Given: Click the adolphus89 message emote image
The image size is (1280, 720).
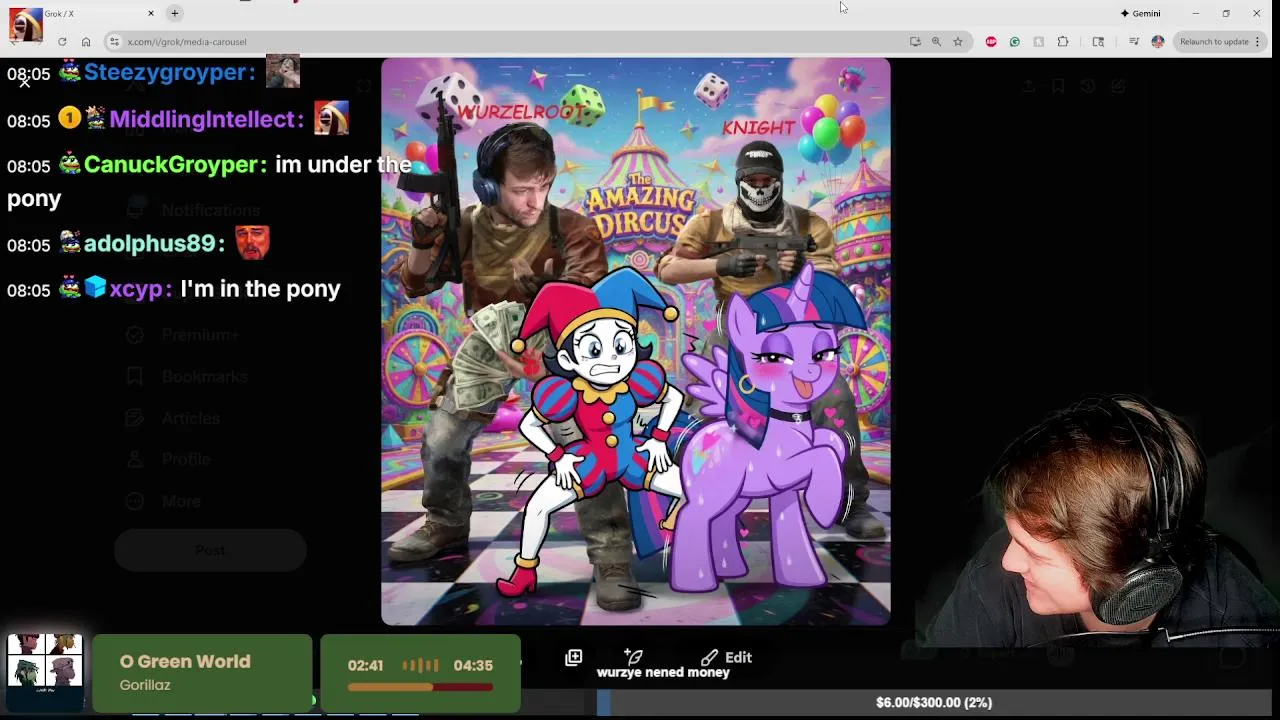Looking at the screenshot, I should pyautogui.click(x=252, y=242).
